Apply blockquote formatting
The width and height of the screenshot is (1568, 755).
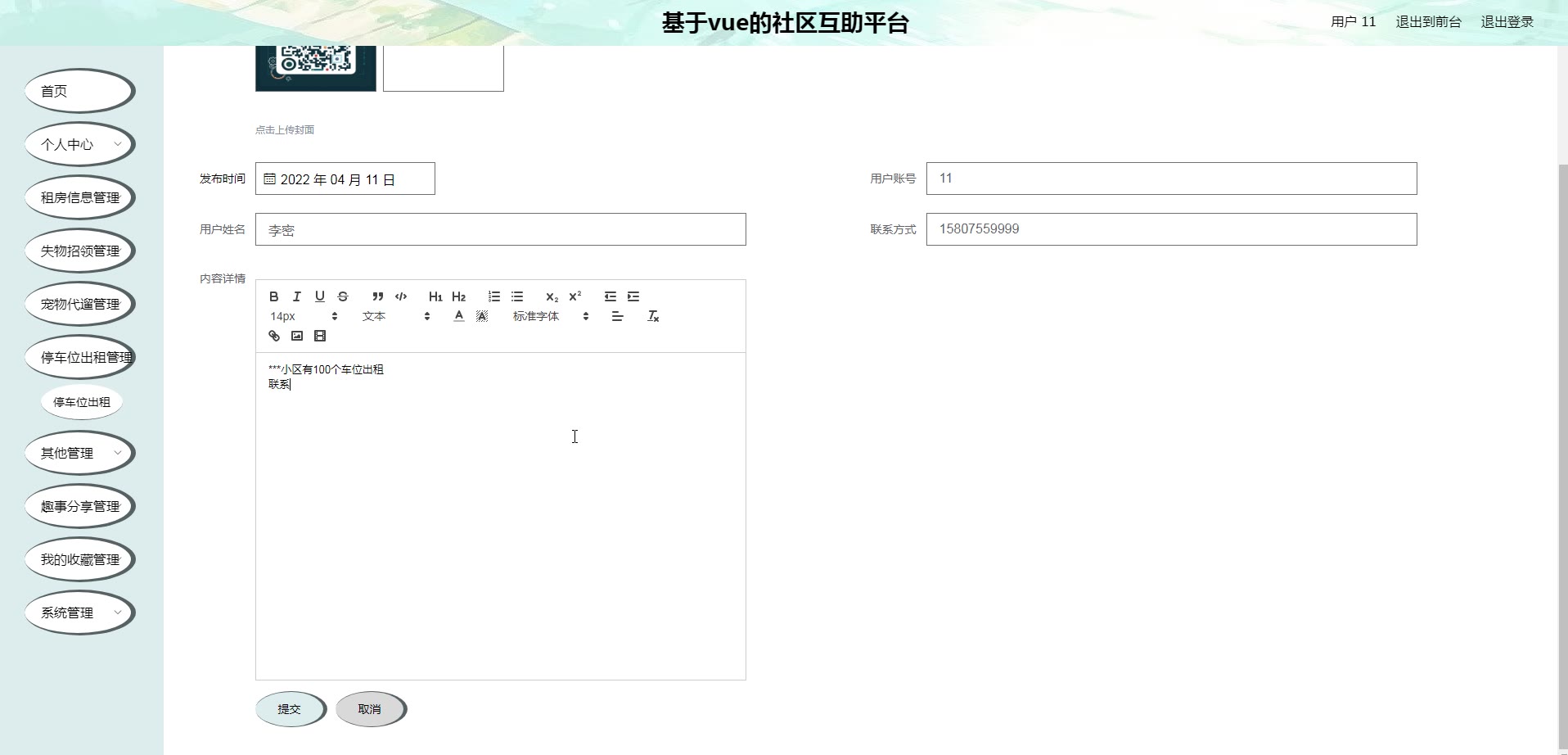(x=377, y=296)
